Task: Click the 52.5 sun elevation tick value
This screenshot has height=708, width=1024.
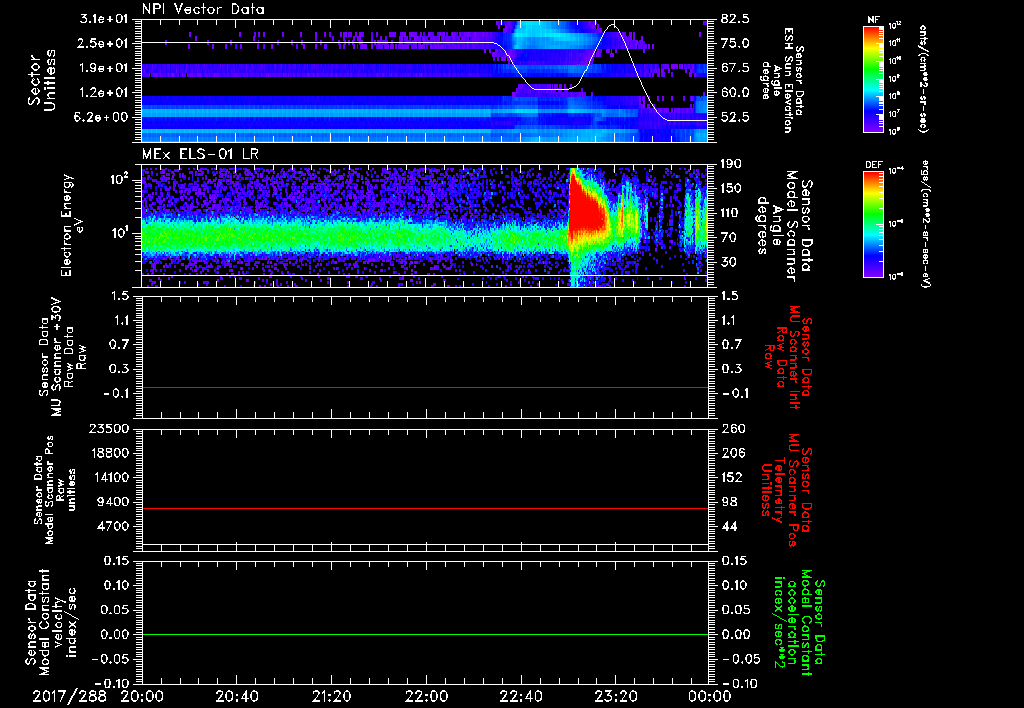Action: coord(736,117)
